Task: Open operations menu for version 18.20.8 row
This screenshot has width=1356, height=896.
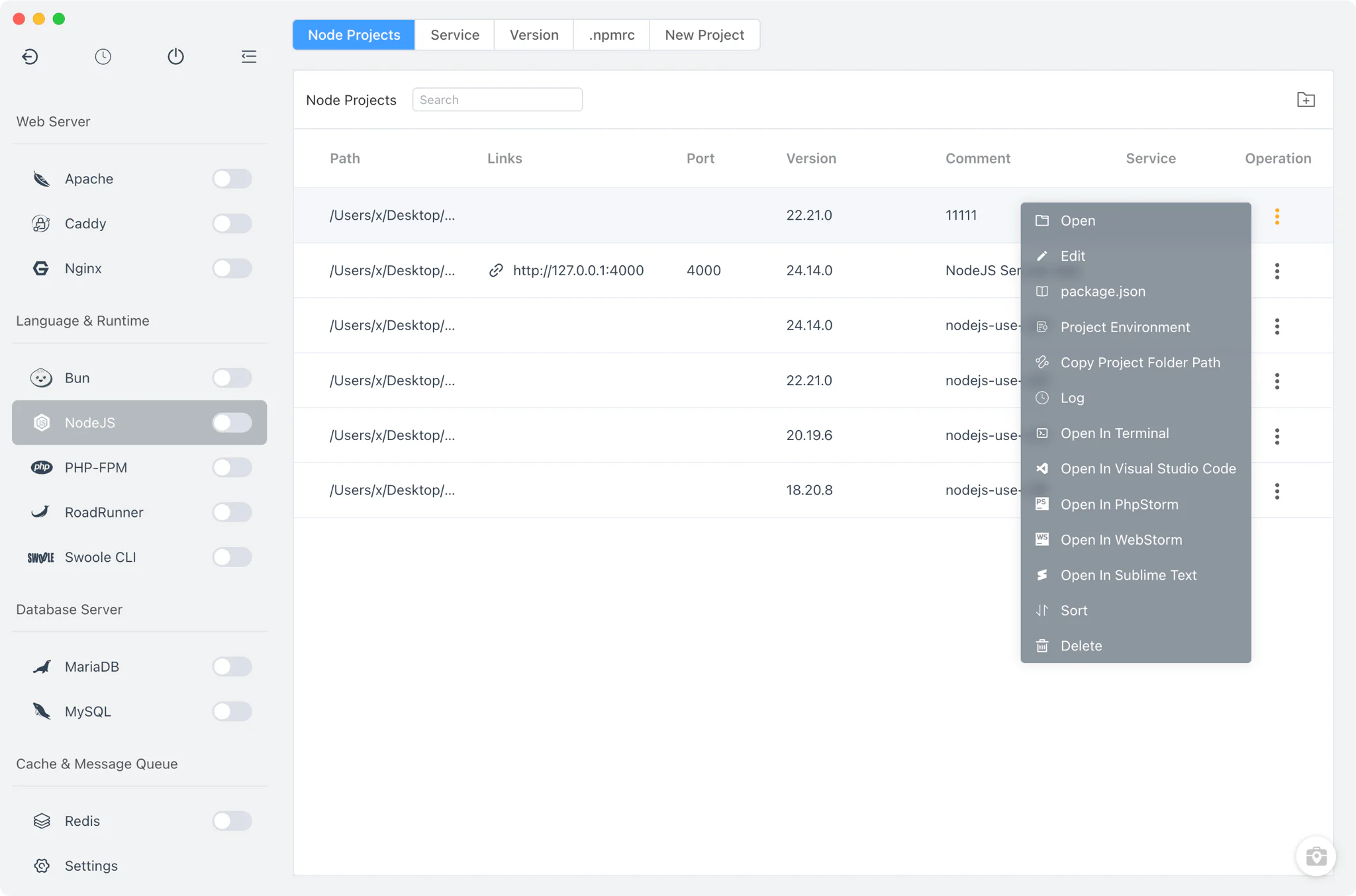Action: [x=1277, y=491]
